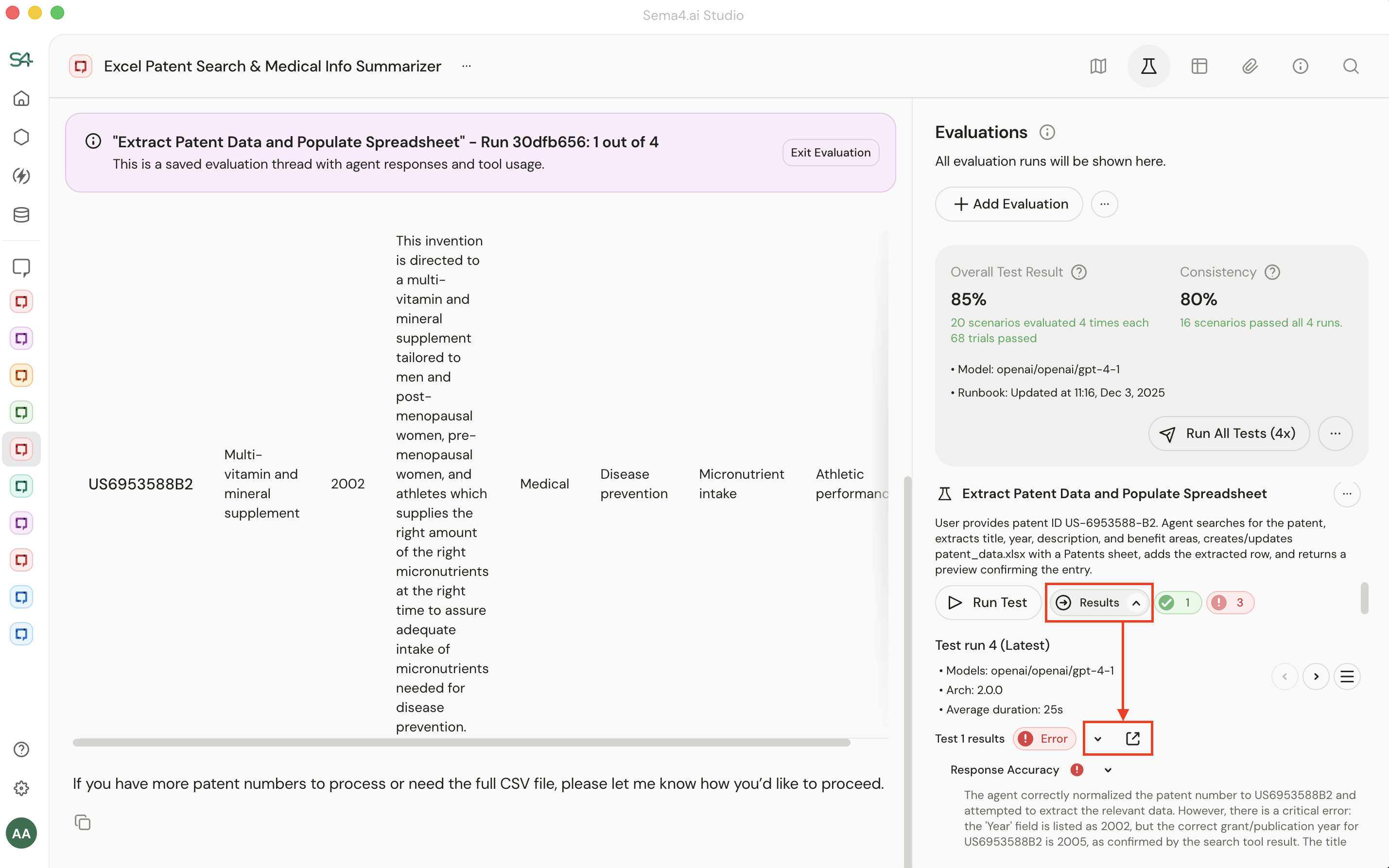Copy the agent response with copy icon
Viewport: 1389px width, 868px height.
(x=83, y=822)
